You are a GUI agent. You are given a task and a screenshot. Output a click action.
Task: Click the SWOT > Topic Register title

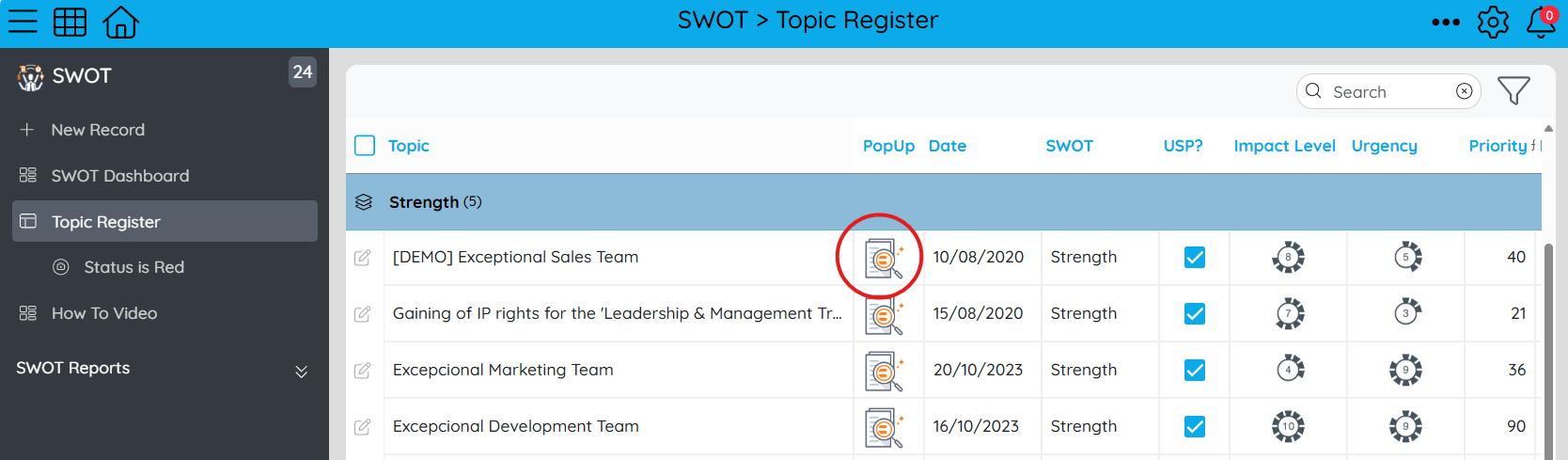808,20
